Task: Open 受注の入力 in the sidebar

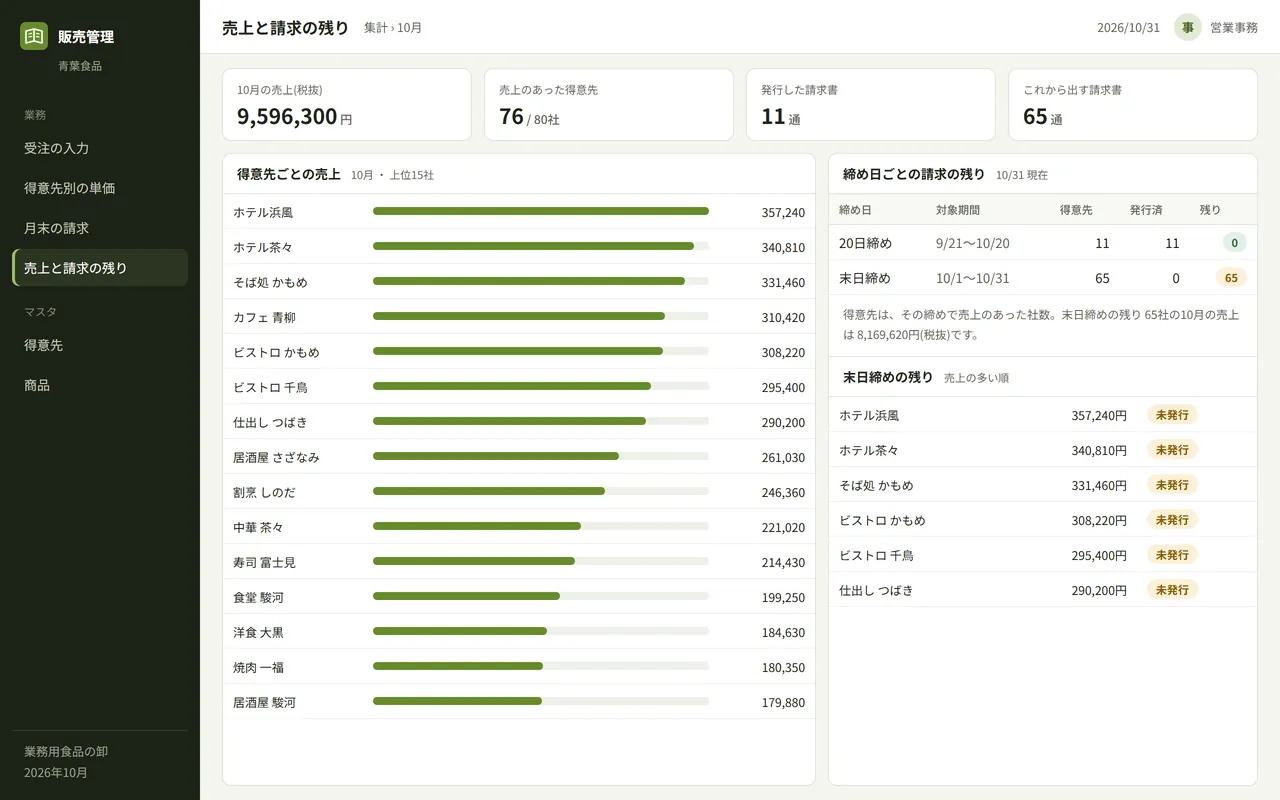Action: 100,148
